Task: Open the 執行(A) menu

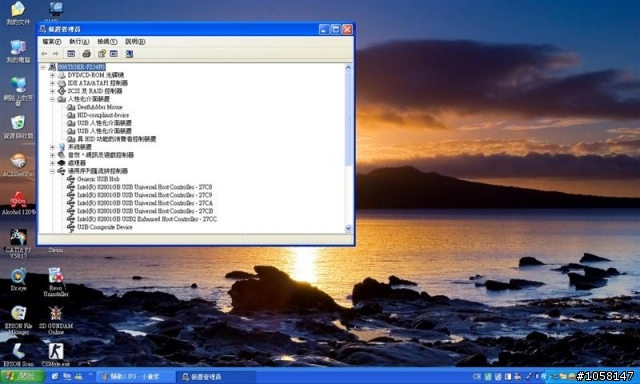Action: pyautogui.click(x=79, y=42)
